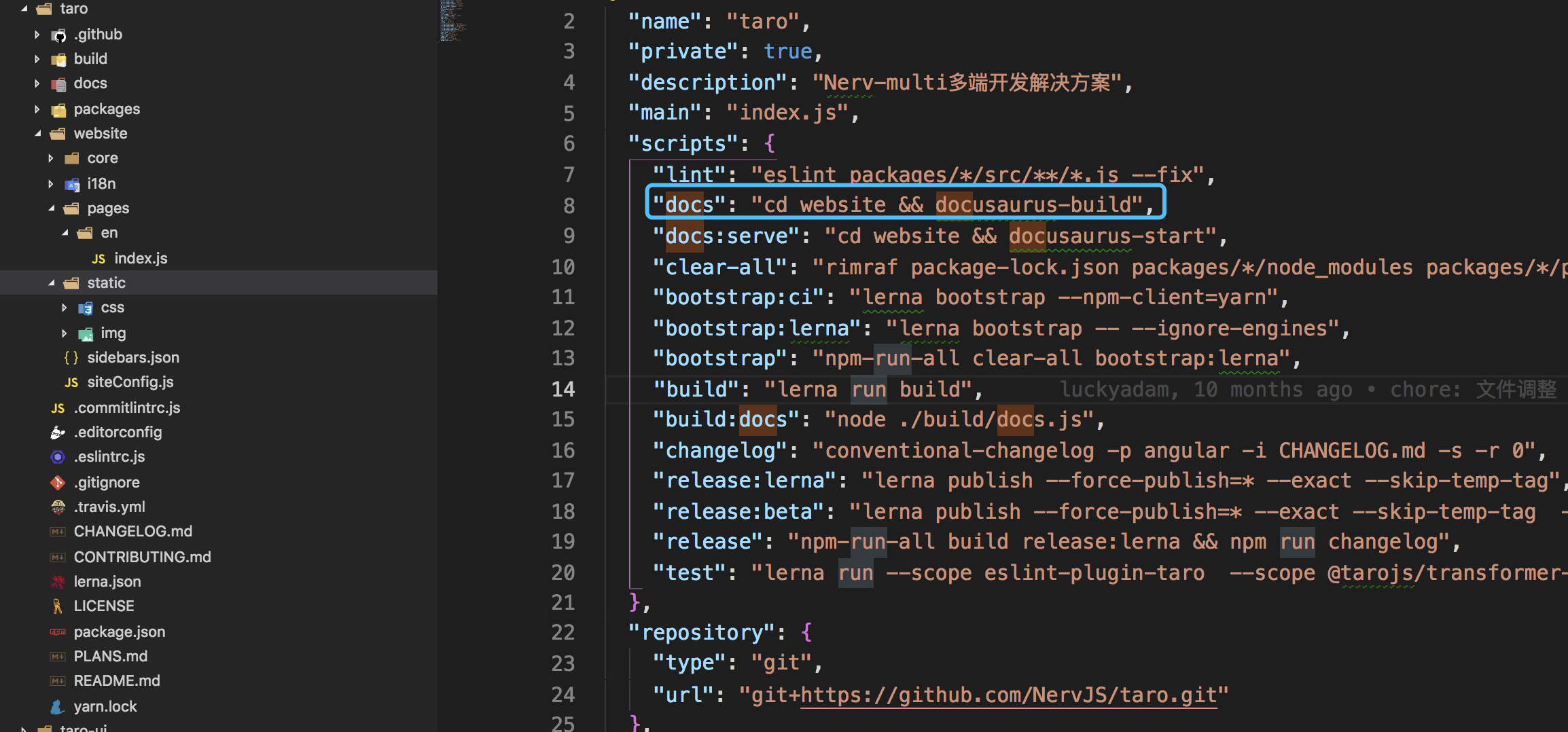Image resolution: width=1568 pixels, height=732 pixels.
Task: Expand the .github folder arrow
Action: 37,35
